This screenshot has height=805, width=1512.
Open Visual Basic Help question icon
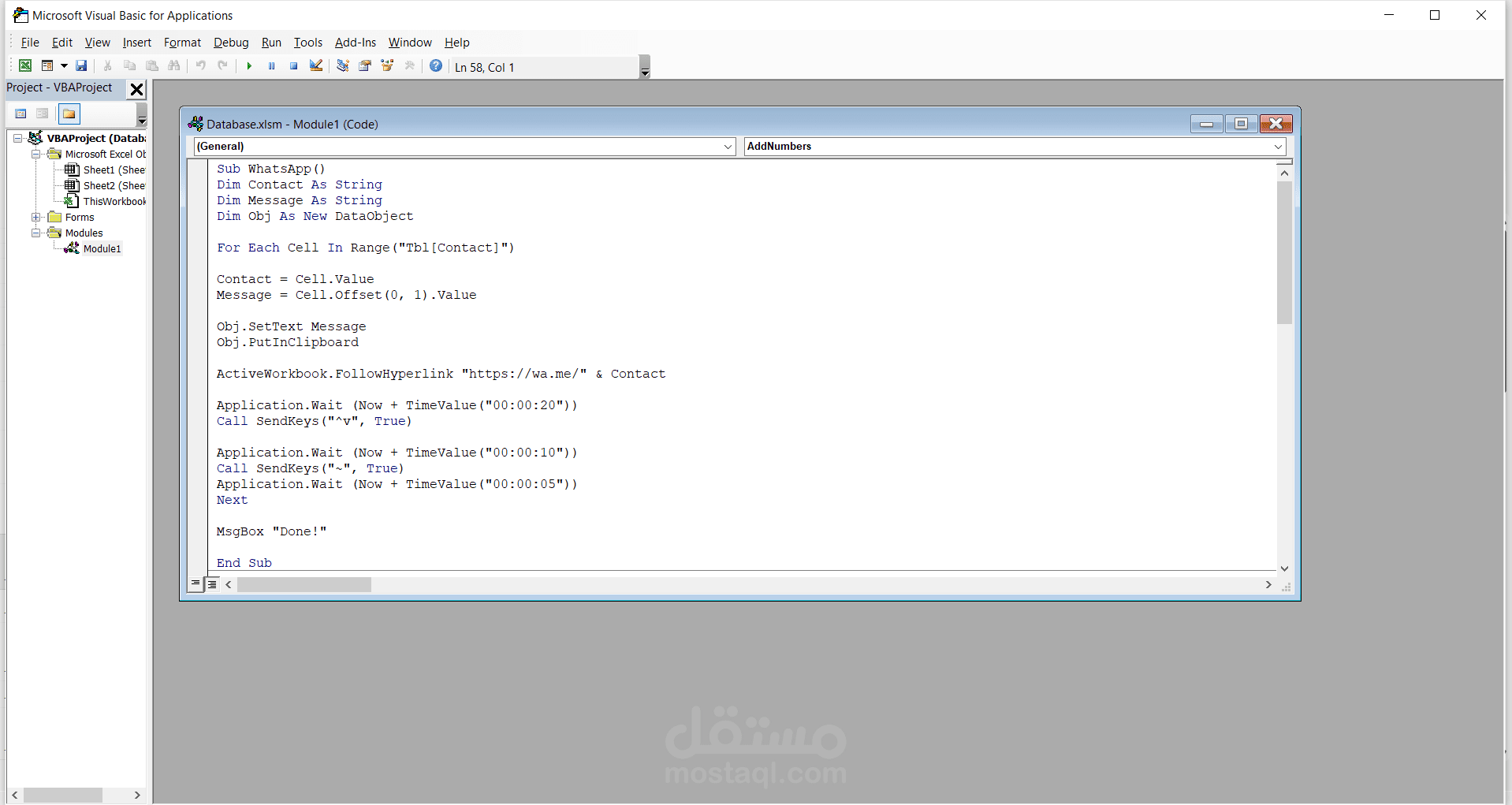pyautogui.click(x=436, y=66)
